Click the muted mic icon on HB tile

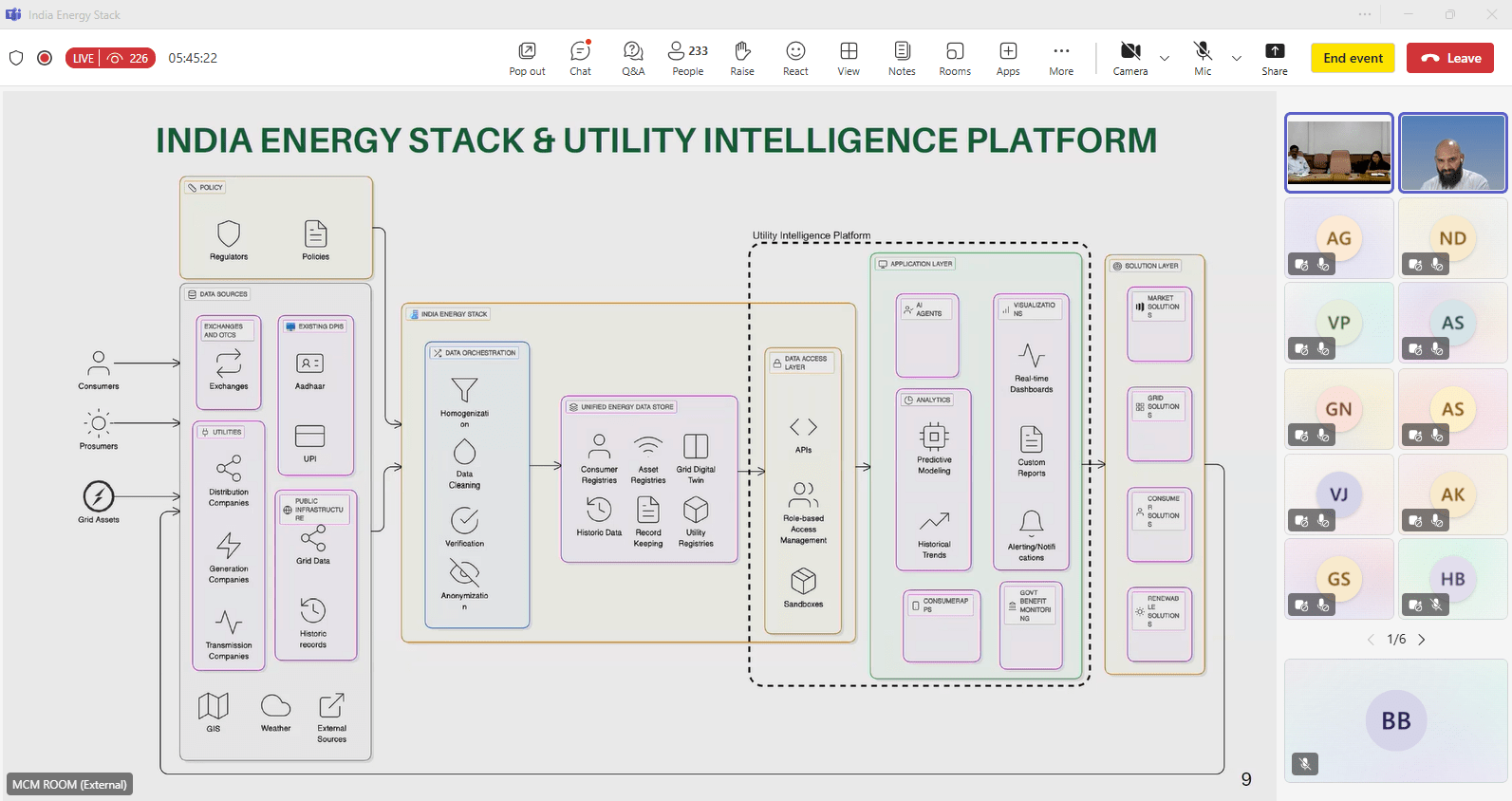coord(1437,605)
